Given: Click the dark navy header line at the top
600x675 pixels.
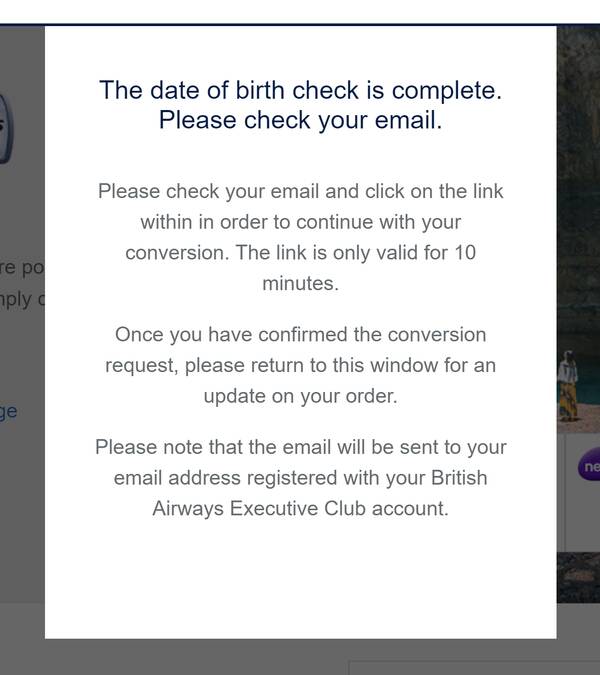Looking at the screenshot, I should point(300,25).
